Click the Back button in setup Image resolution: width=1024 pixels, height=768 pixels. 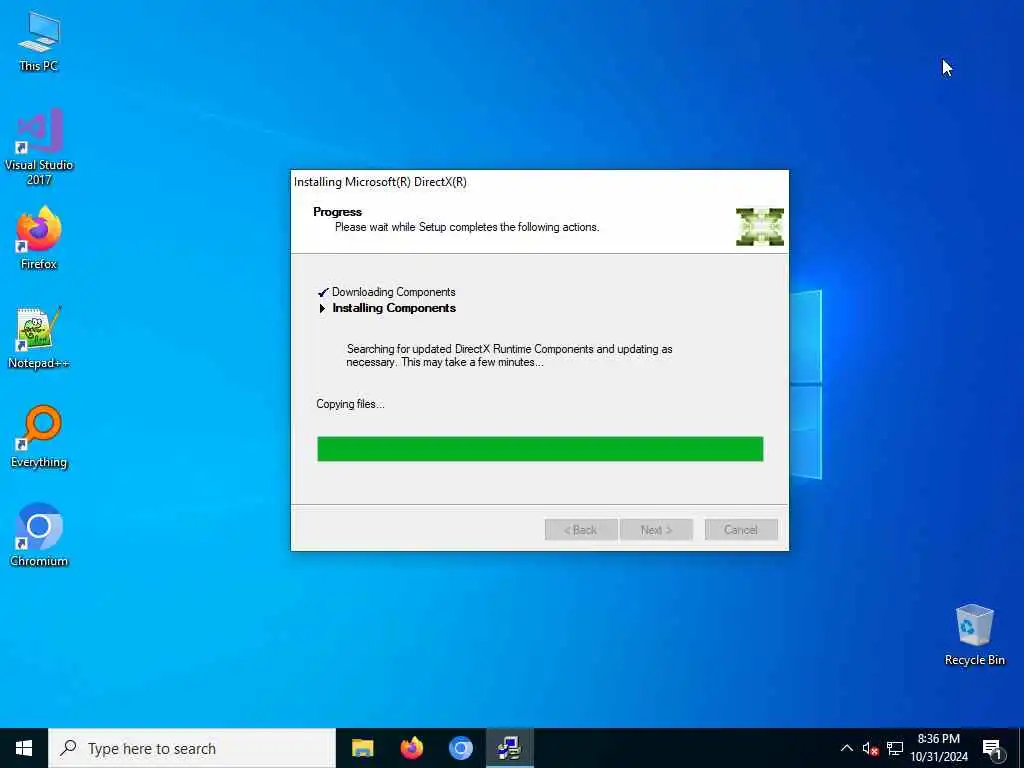[x=581, y=530]
